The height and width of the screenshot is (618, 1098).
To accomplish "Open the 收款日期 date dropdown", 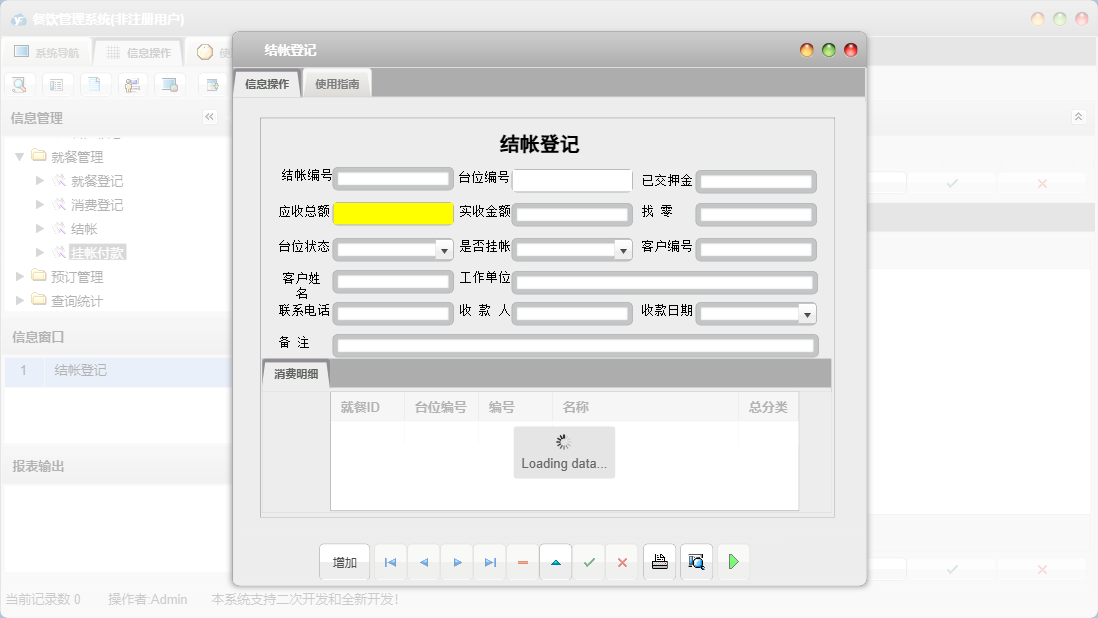I will [807, 313].
